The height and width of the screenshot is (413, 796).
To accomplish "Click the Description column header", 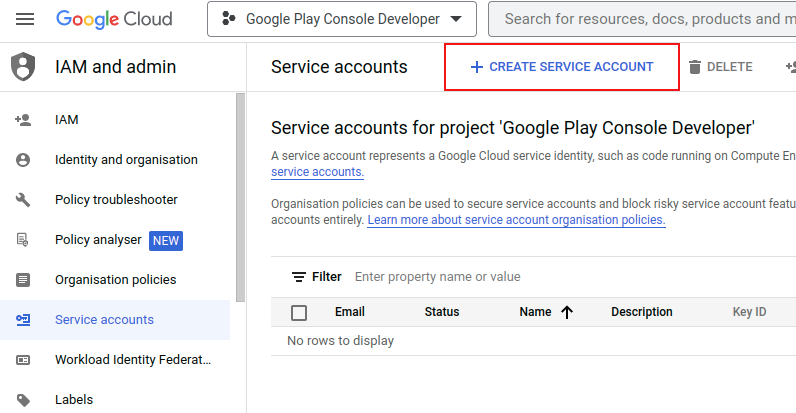I will pos(642,312).
